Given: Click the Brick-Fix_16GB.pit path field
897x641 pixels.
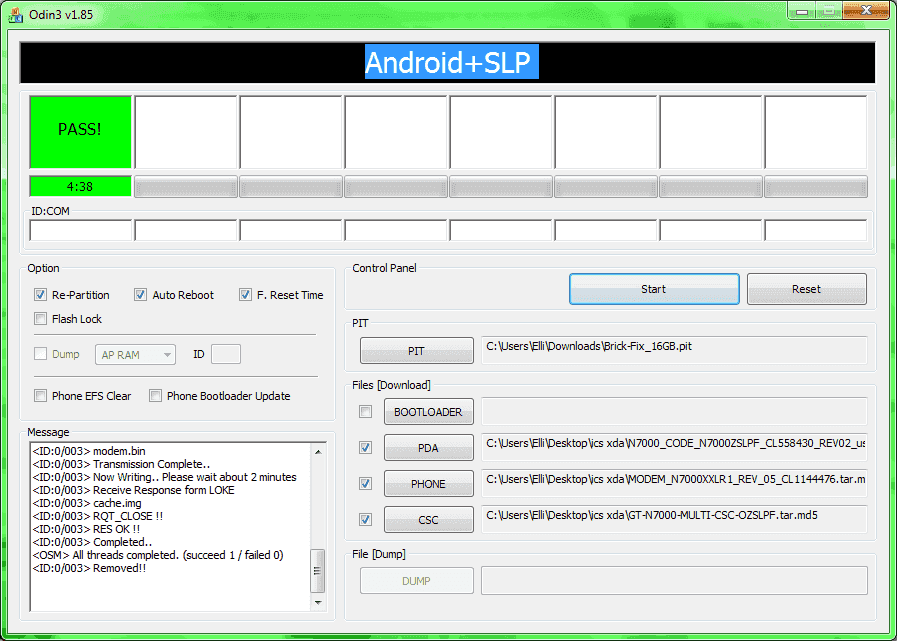Looking at the screenshot, I should (674, 350).
